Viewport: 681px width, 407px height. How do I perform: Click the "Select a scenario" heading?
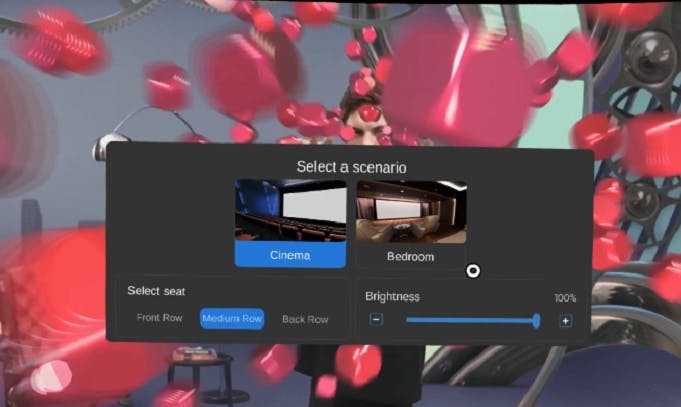[x=351, y=166]
